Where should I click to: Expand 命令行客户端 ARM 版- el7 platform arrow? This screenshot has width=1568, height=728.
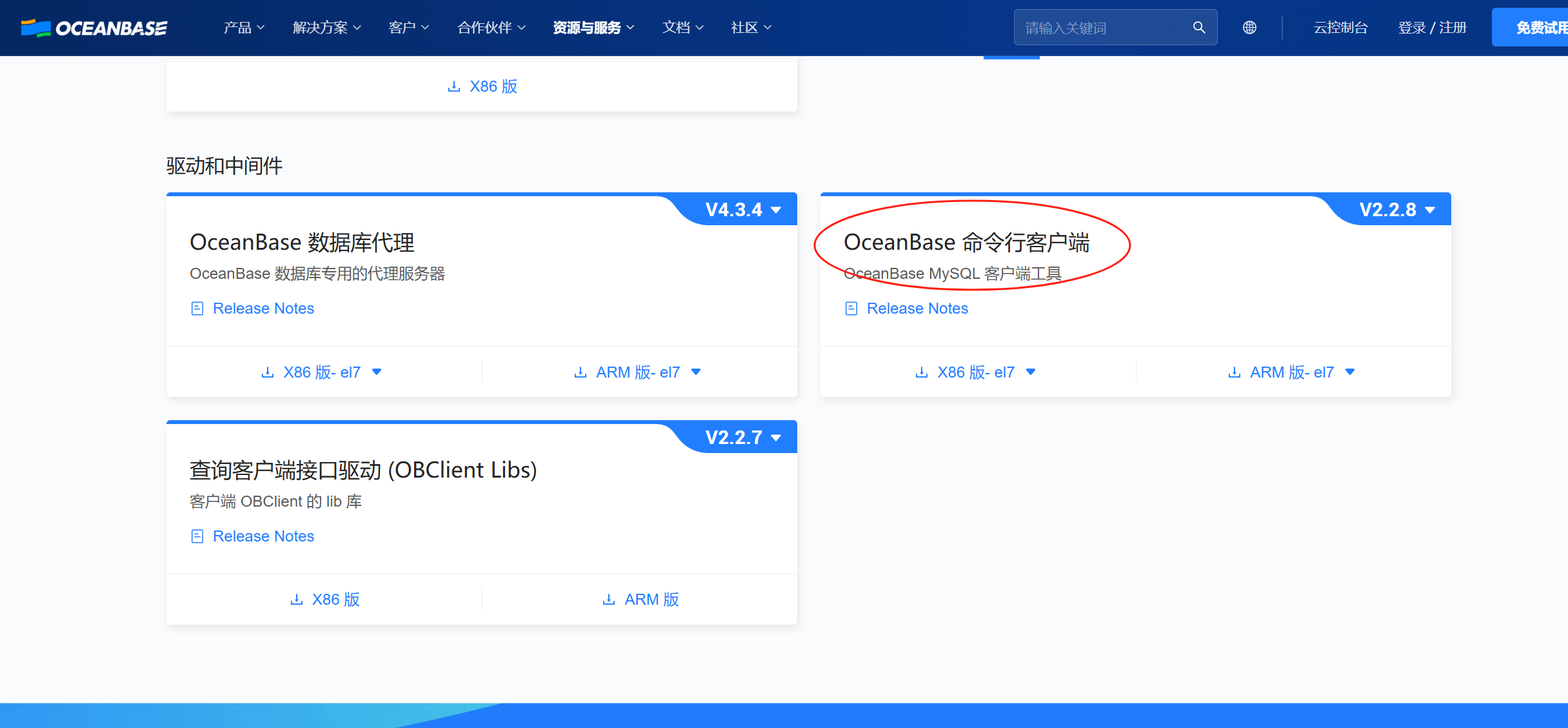[1350, 372]
